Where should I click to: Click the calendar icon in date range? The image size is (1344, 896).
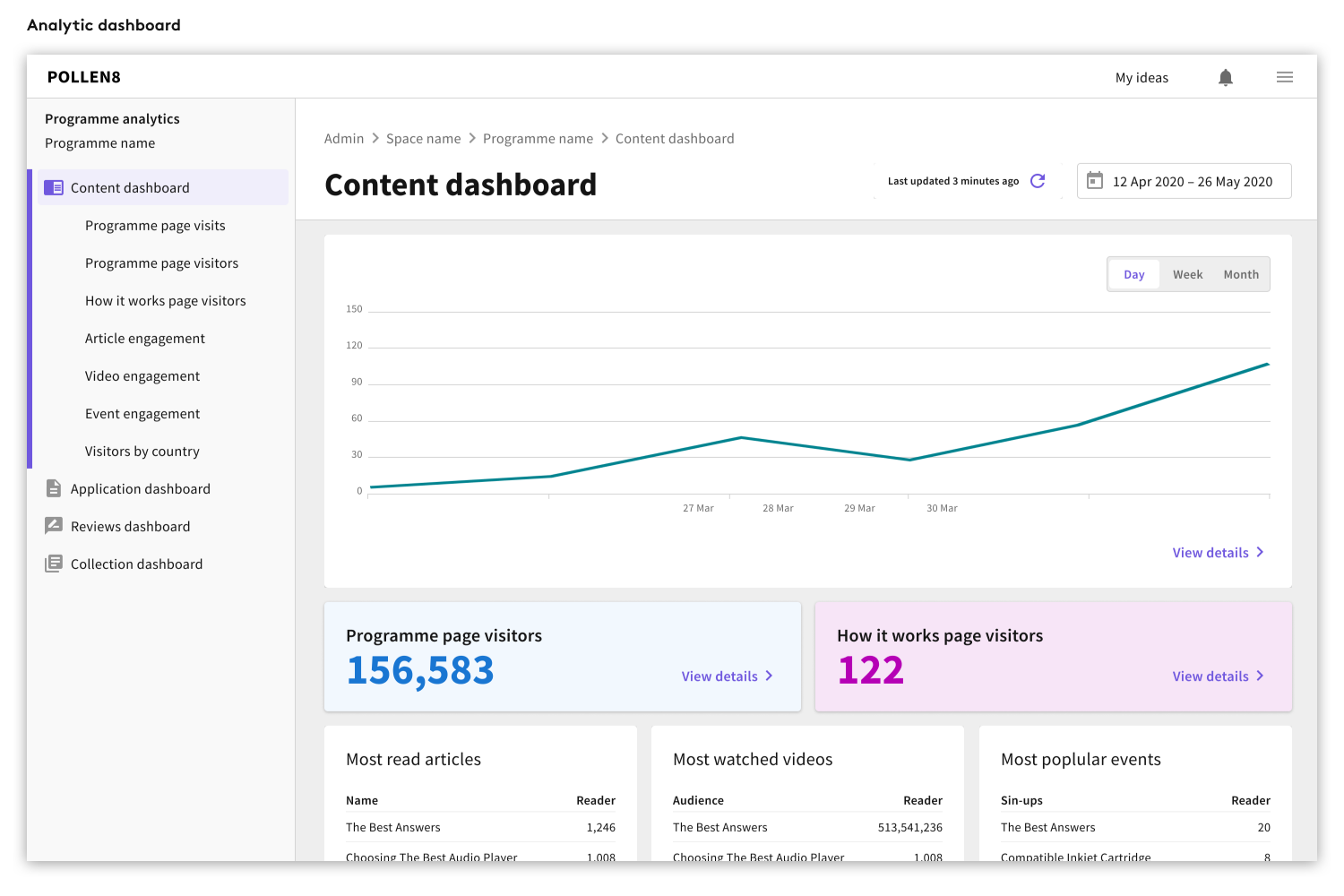(x=1094, y=181)
